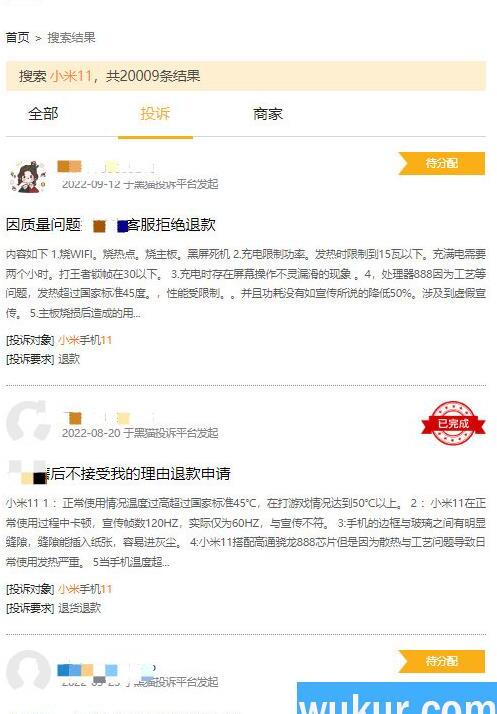Click 小米手机11 target in first complaint
This screenshot has width=497, height=714.
pos(85,340)
